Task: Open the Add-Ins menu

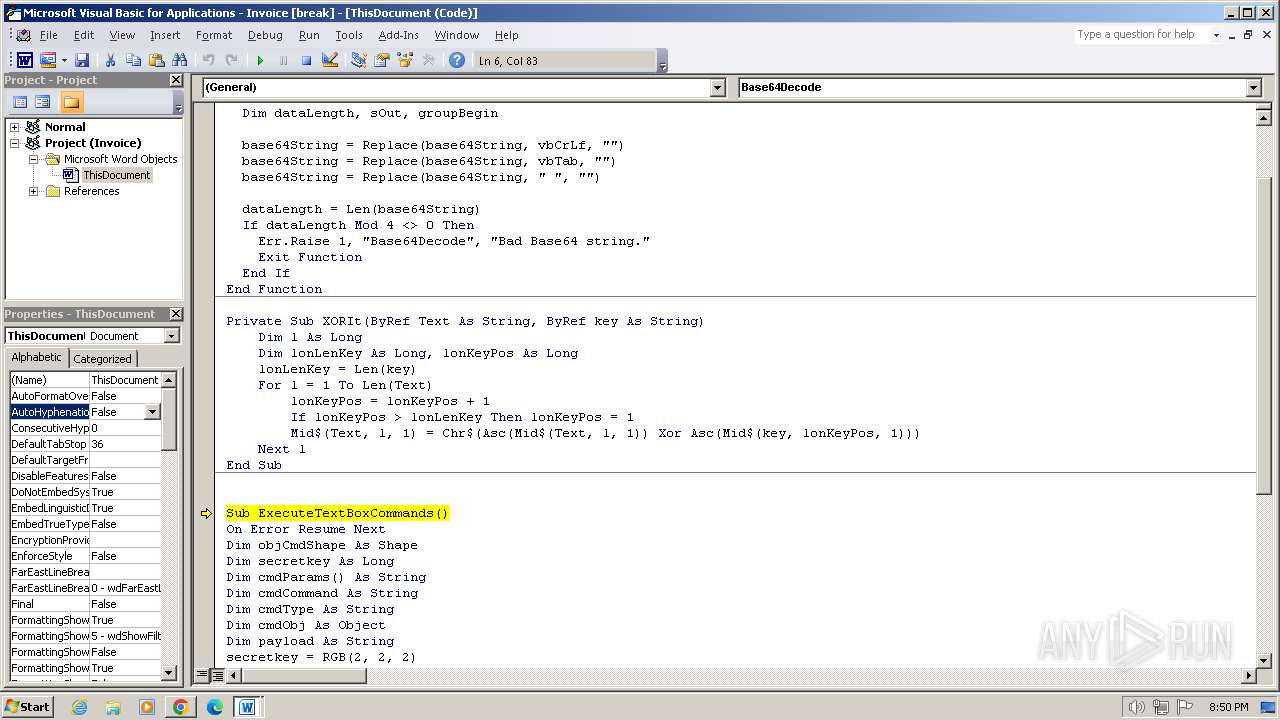Action: tap(398, 35)
